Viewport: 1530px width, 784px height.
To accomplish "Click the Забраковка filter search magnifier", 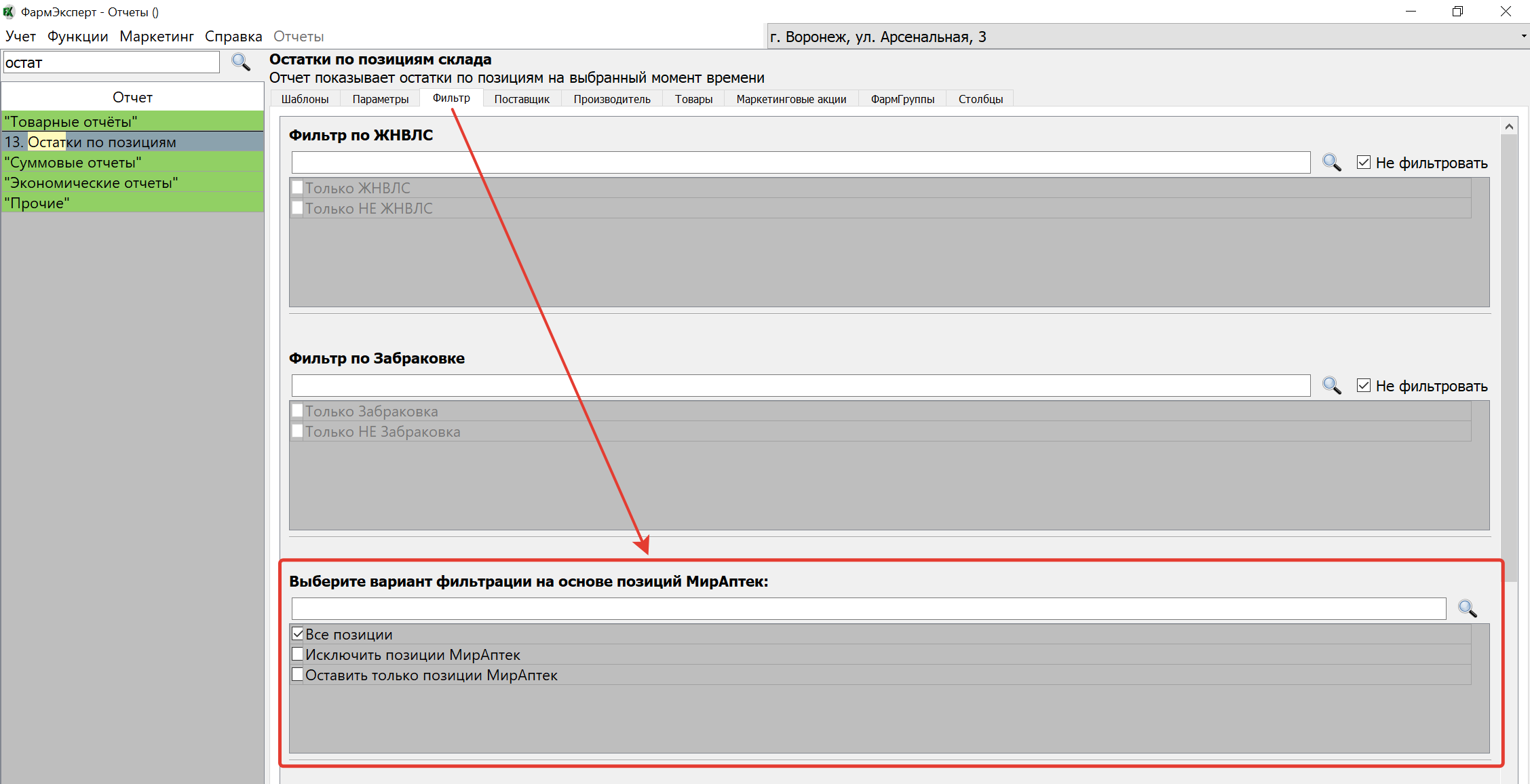I will pos(1331,386).
